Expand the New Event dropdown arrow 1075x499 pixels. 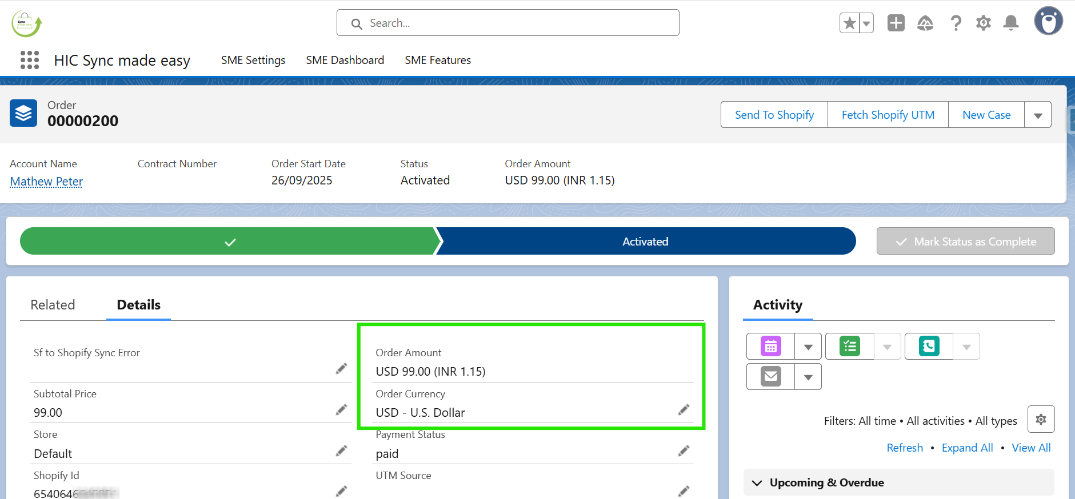click(x=808, y=347)
